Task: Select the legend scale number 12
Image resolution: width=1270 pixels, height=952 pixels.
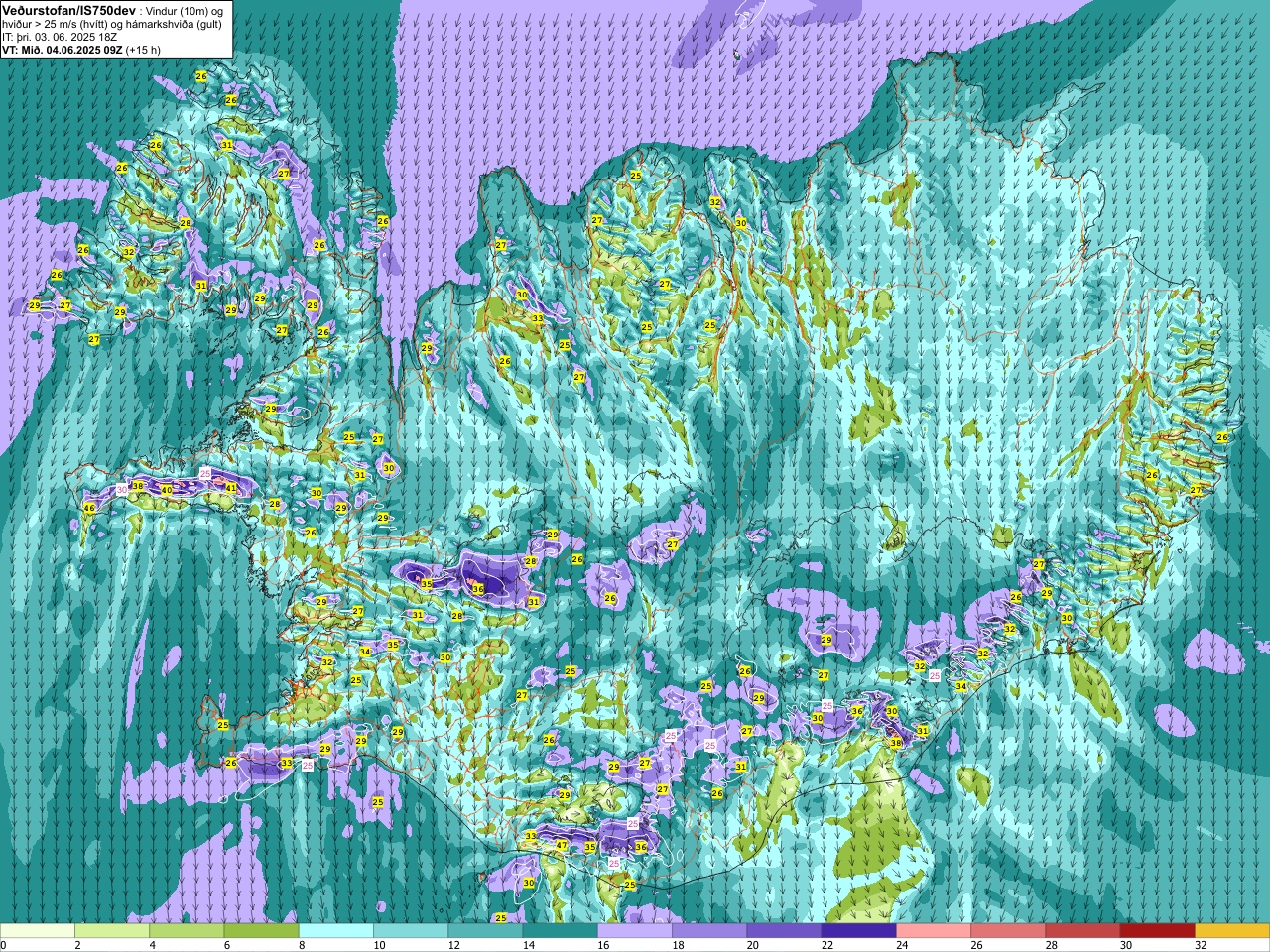Action: [x=453, y=945]
